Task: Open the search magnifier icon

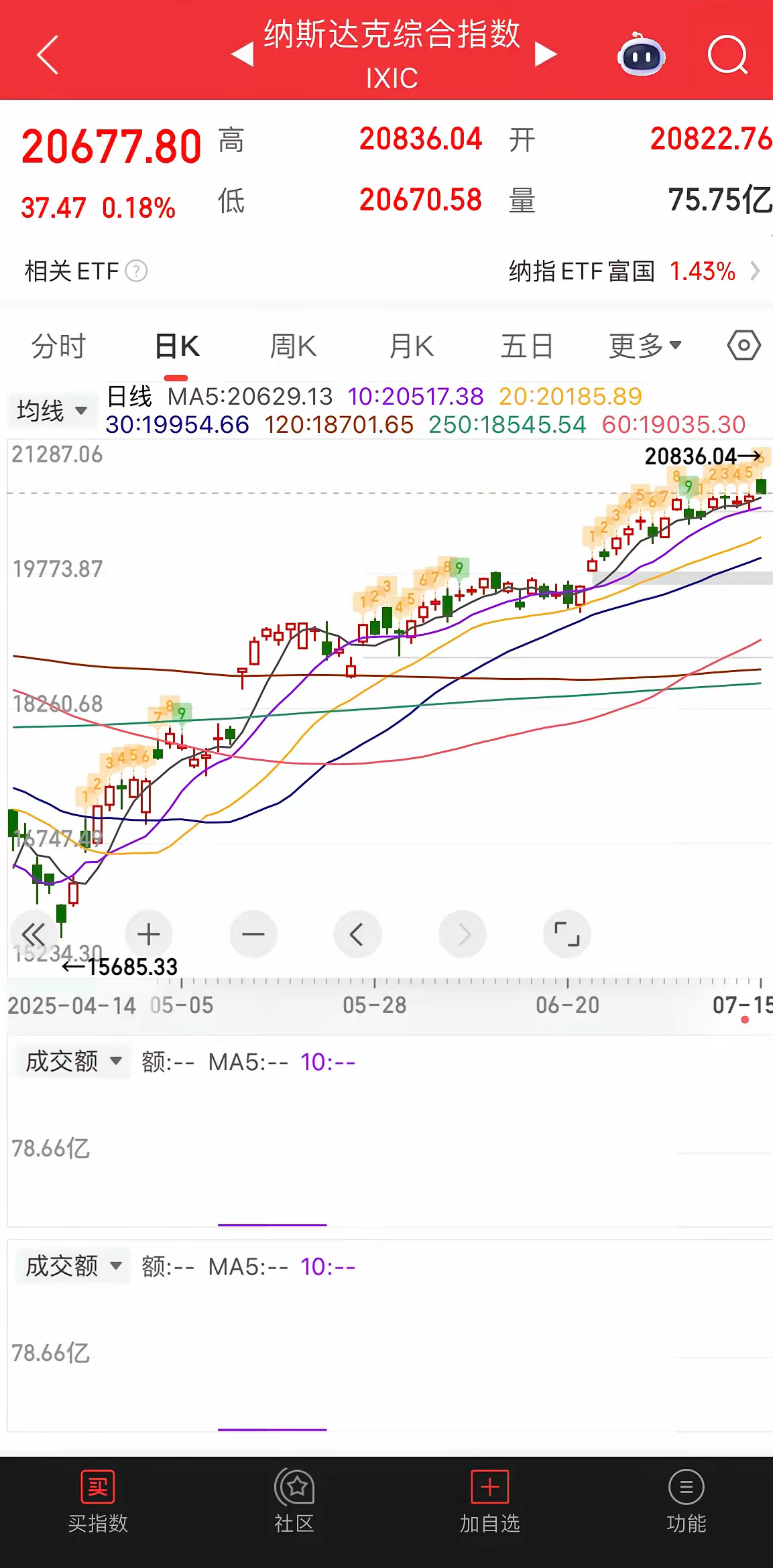Action: click(x=728, y=55)
